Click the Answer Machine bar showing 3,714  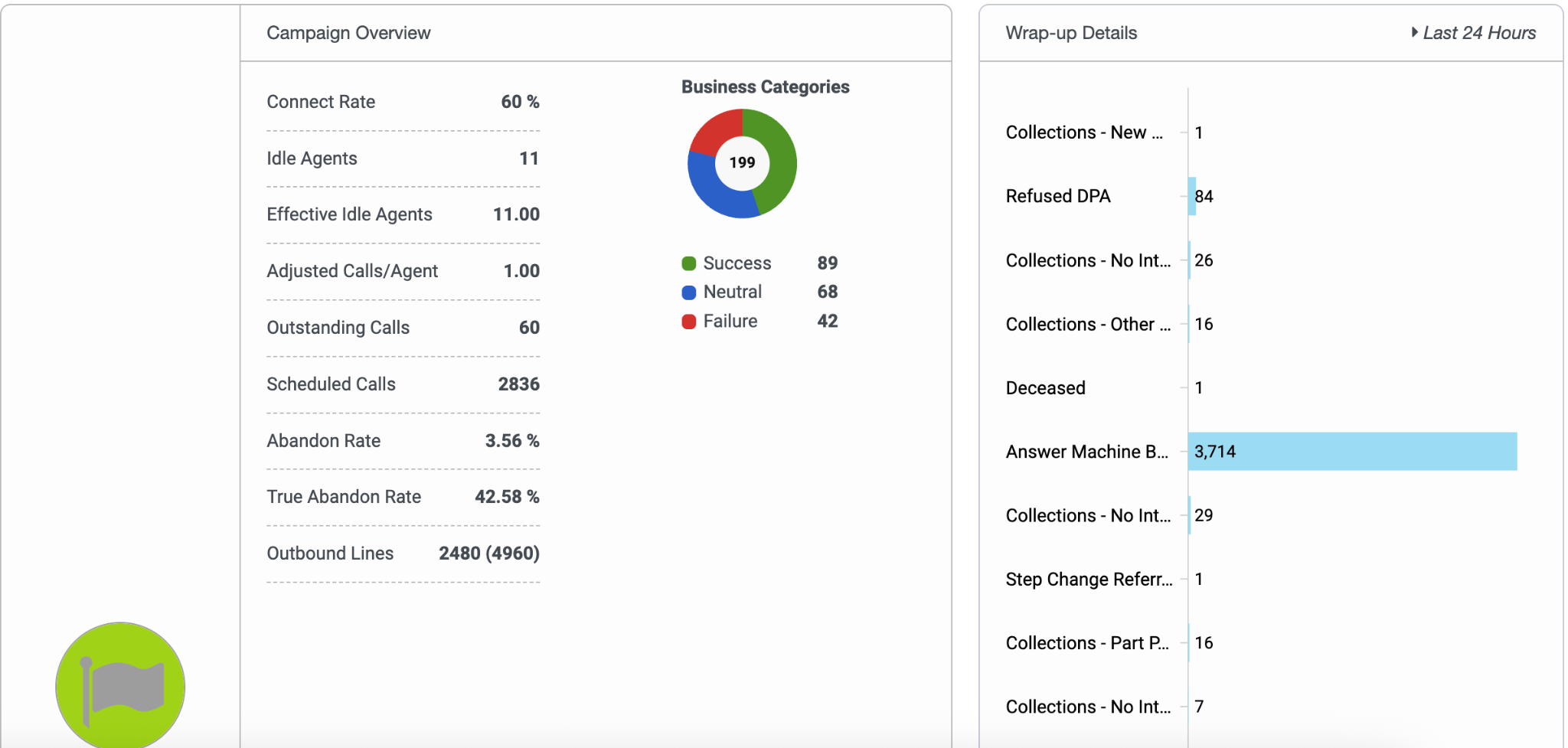click(x=1351, y=452)
